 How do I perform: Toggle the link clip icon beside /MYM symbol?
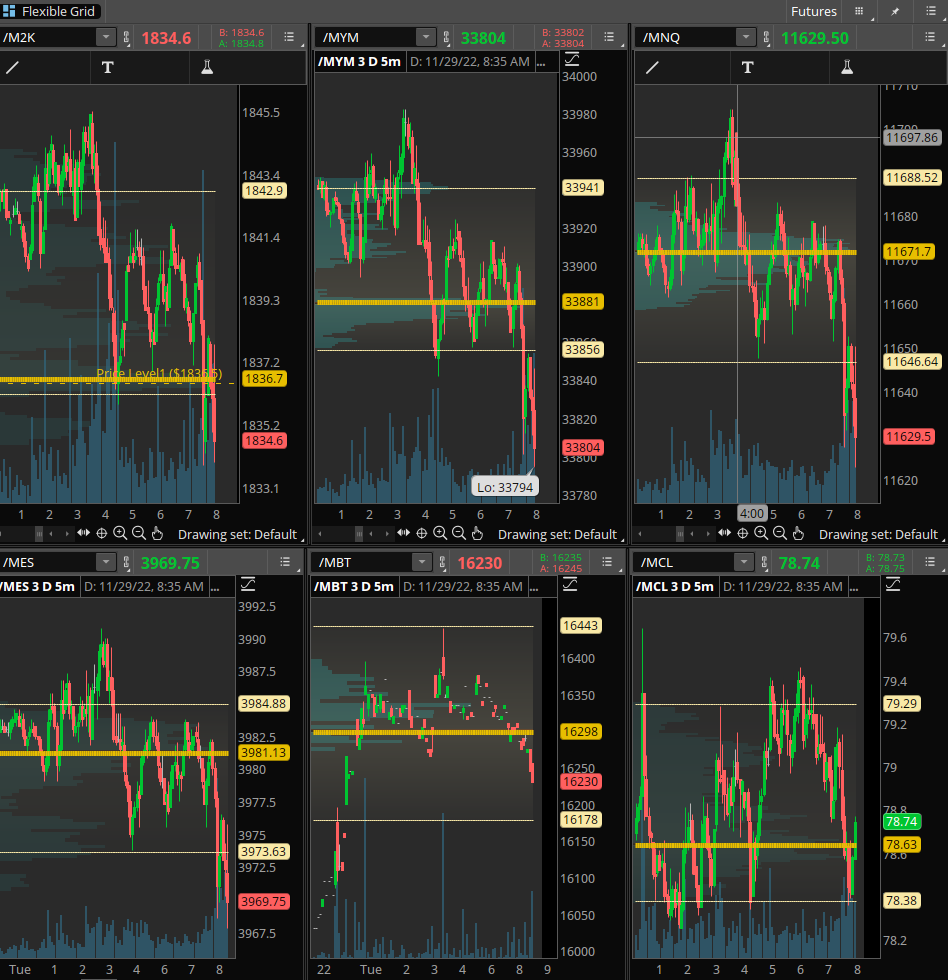click(446, 38)
